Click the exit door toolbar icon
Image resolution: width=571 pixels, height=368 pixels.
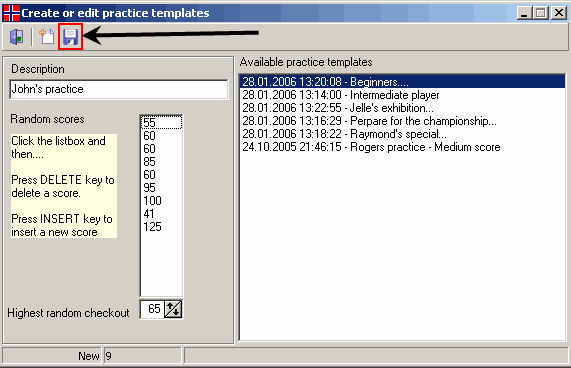pyautogui.click(x=16, y=37)
